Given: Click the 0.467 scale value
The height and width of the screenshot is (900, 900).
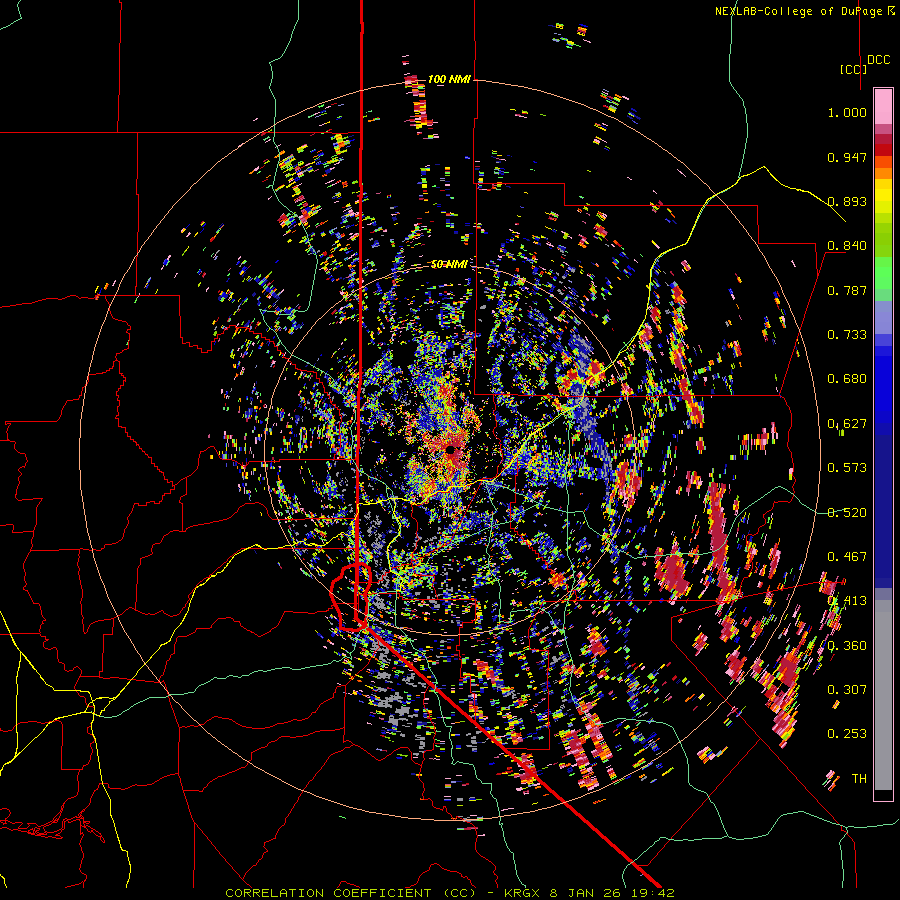Looking at the screenshot, I should click(847, 557).
